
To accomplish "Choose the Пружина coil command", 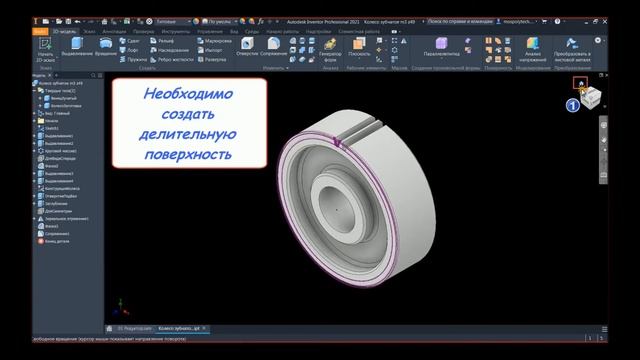I will click(x=133, y=60).
